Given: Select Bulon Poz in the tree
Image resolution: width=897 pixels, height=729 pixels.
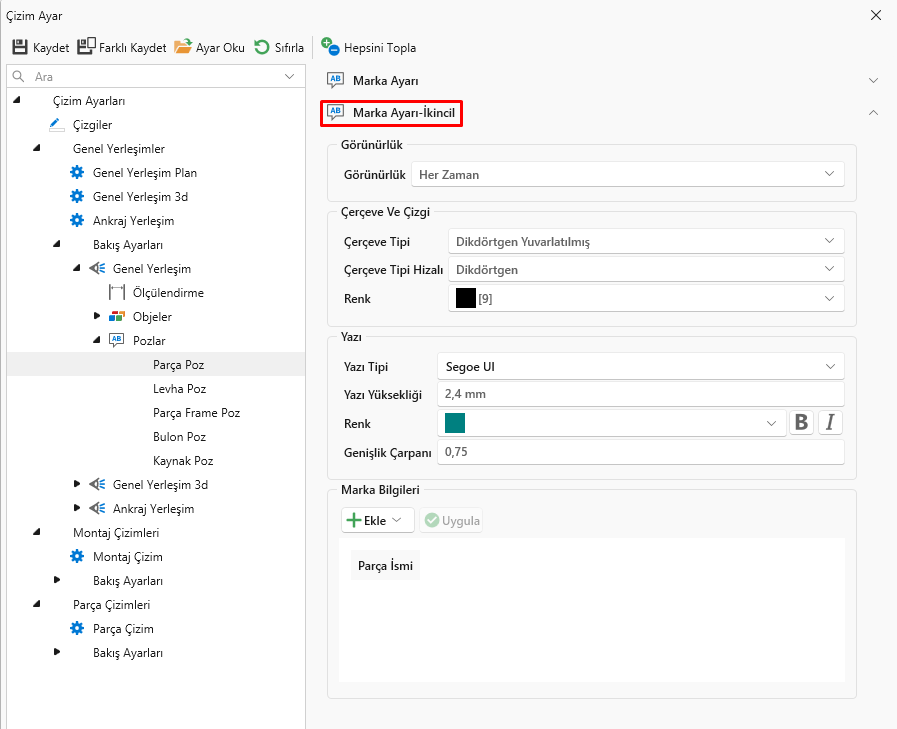Looking at the screenshot, I should click(x=180, y=437).
